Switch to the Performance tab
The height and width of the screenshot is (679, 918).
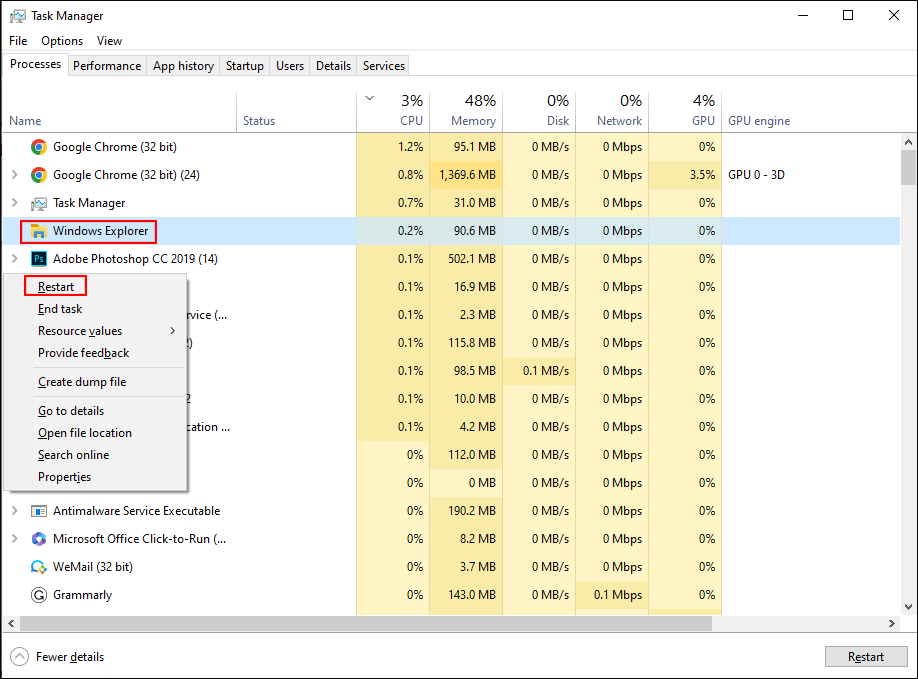(x=107, y=66)
